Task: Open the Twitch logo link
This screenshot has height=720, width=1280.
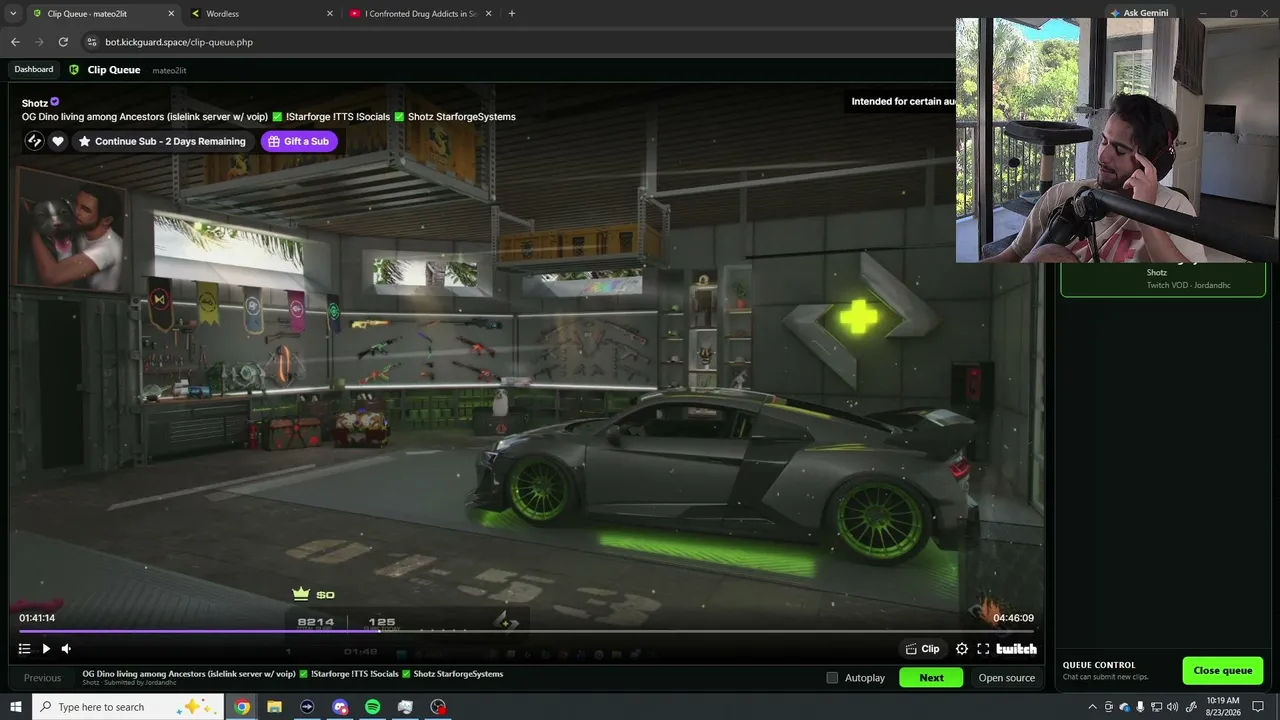Action: click(x=1017, y=649)
